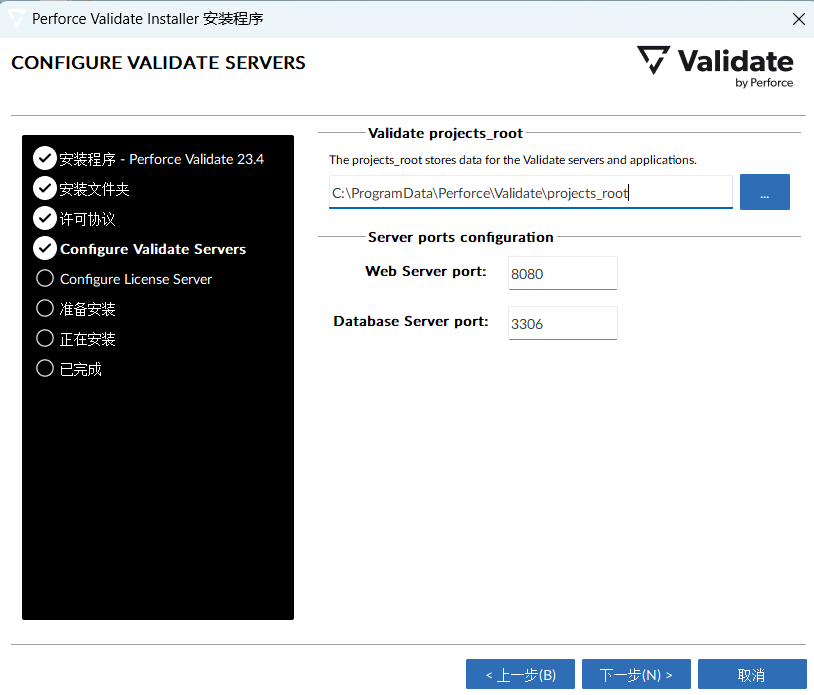Screen dimensions: 814x695
Task: Close the installer window
Action: tap(798, 19)
